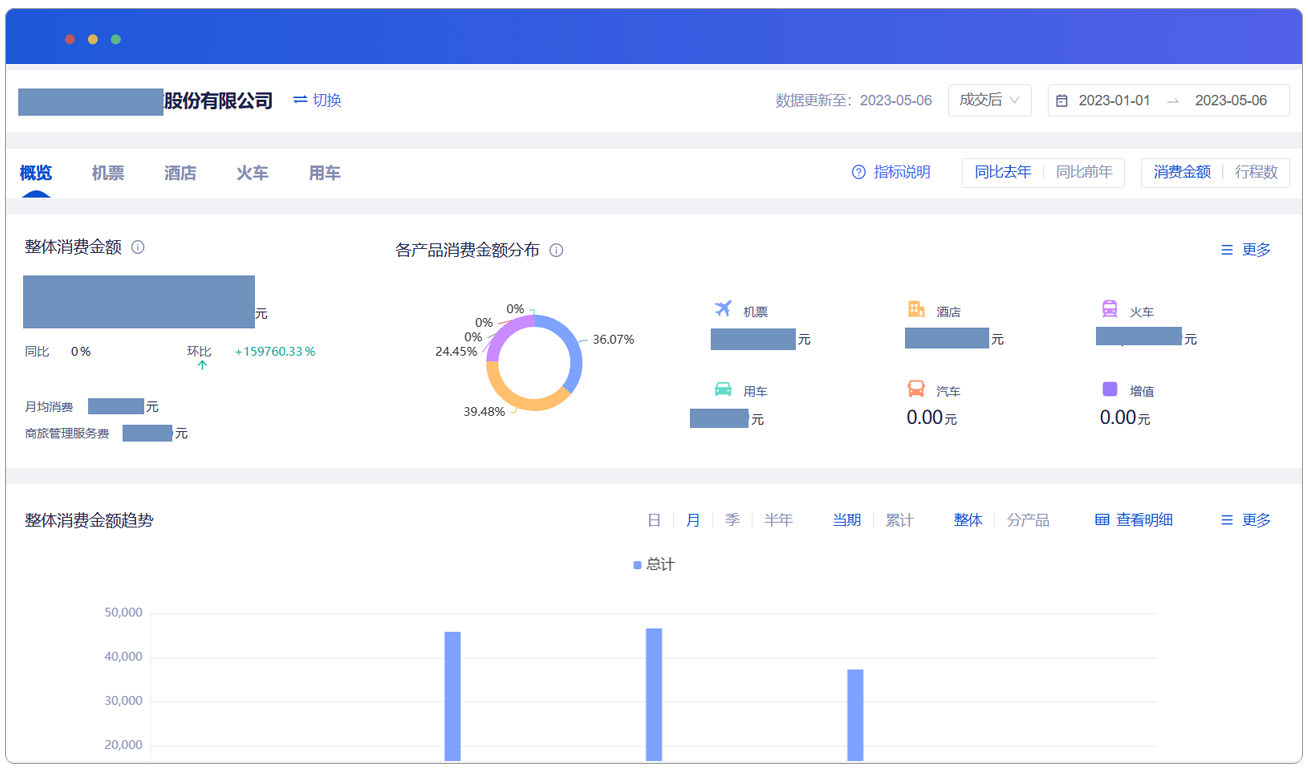Expand 更多 menu in trend chart panel
The height and width of the screenshot is (778, 1308).
coord(1246,520)
